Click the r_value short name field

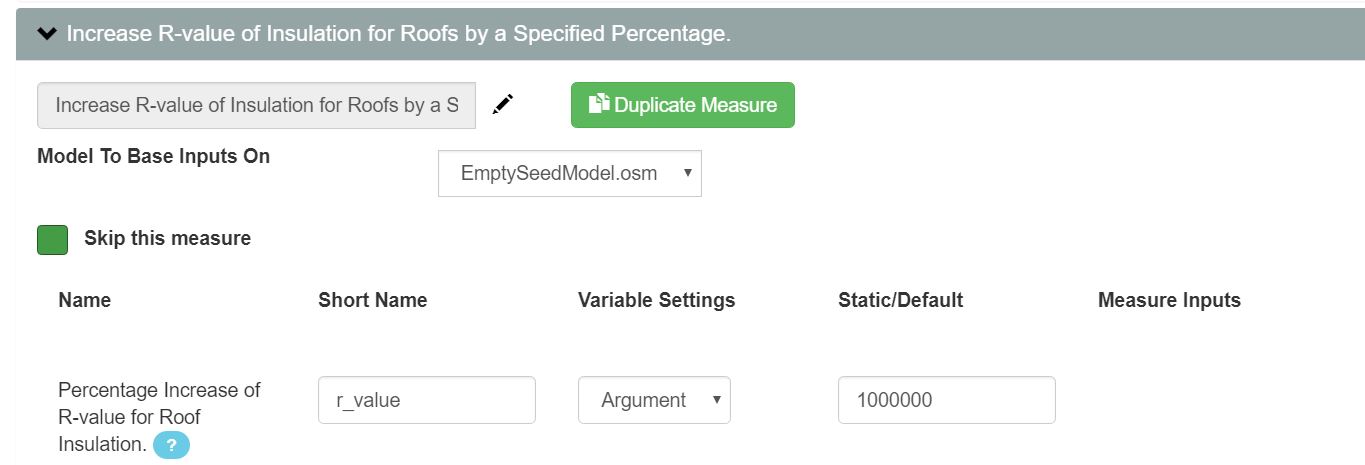(427, 400)
